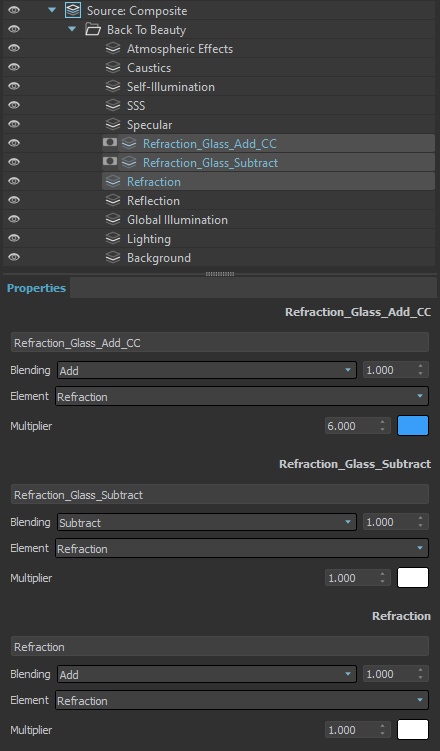Switch to the Properties tab
The width and height of the screenshot is (440, 751).
point(36,288)
